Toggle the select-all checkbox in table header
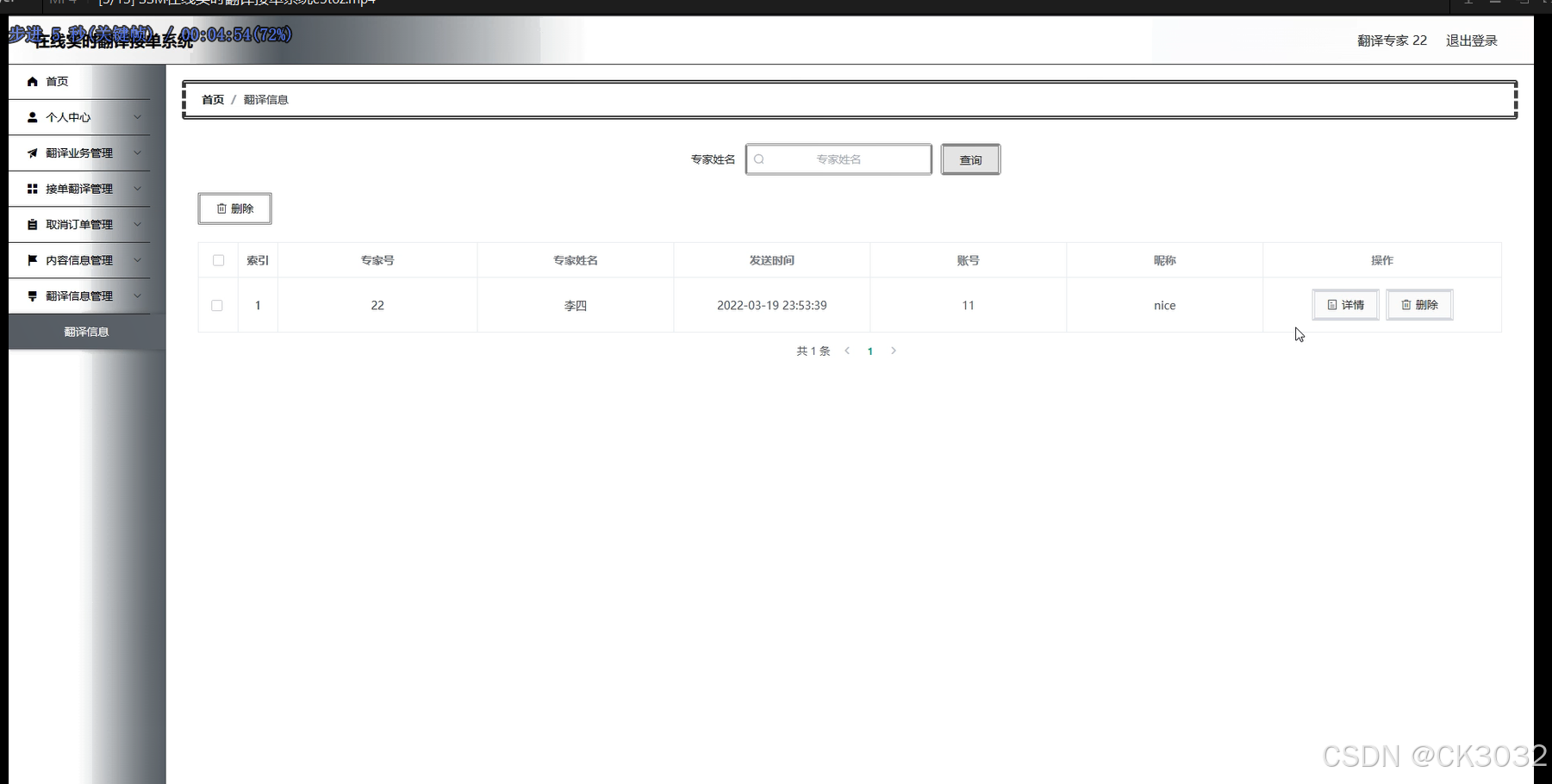 pos(218,259)
